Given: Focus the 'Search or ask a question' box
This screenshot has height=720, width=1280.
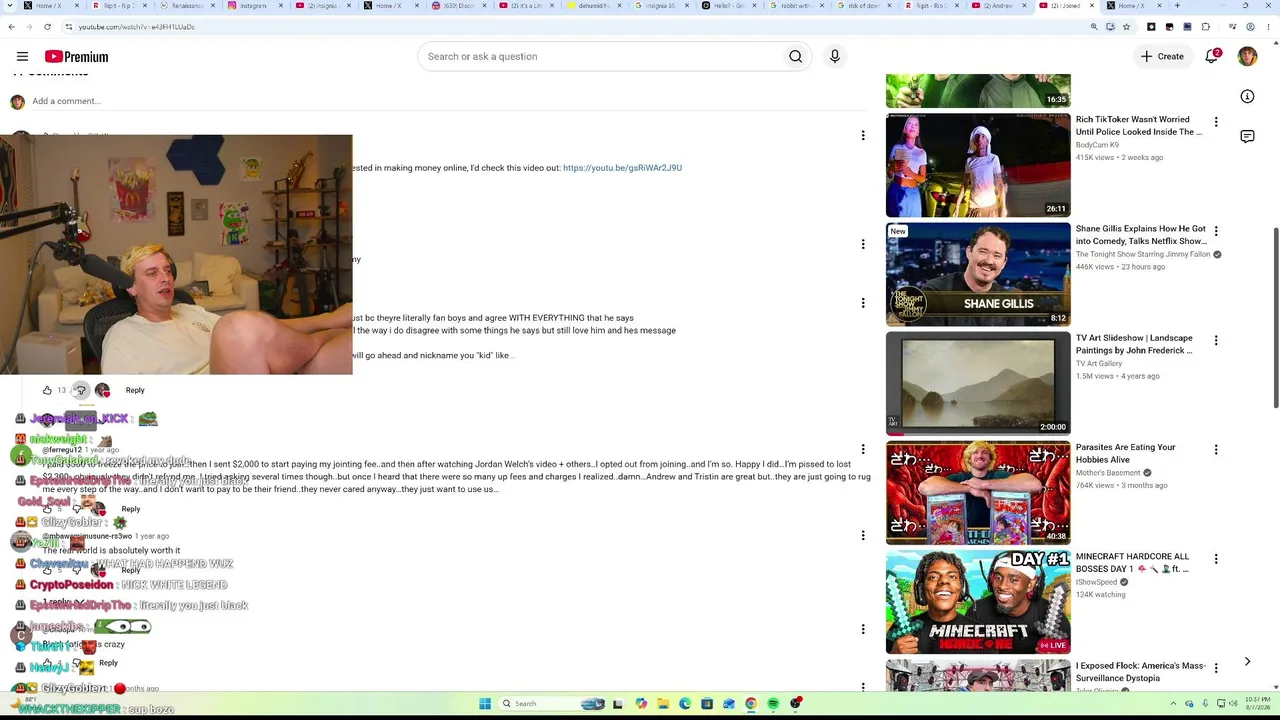Looking at the screenshot, I should 600,57.
